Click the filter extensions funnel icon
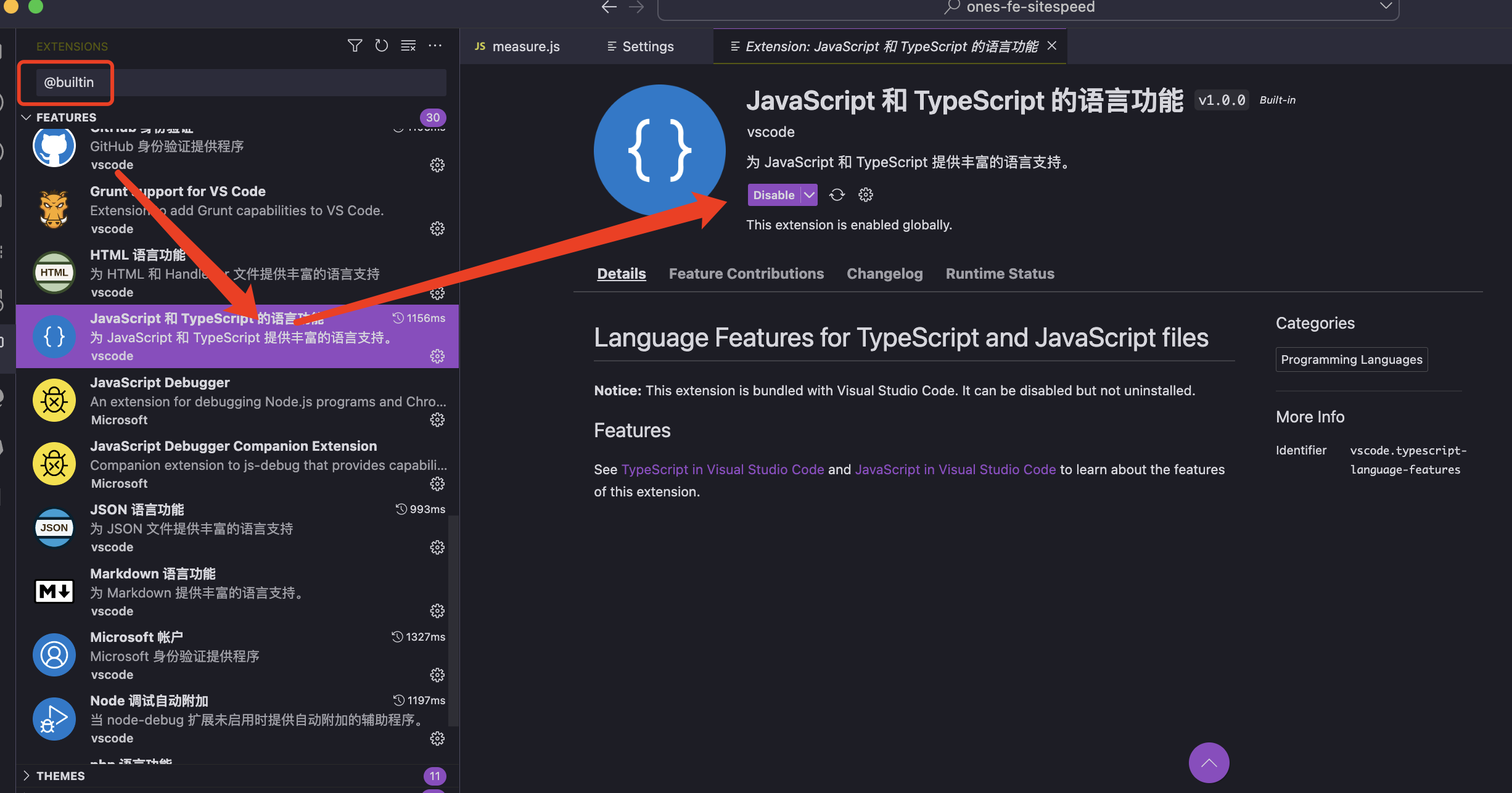 click(x=355, y=46)
